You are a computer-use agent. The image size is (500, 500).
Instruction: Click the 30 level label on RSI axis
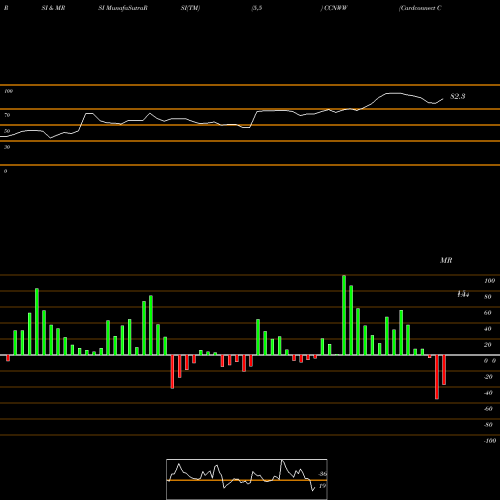7,147
